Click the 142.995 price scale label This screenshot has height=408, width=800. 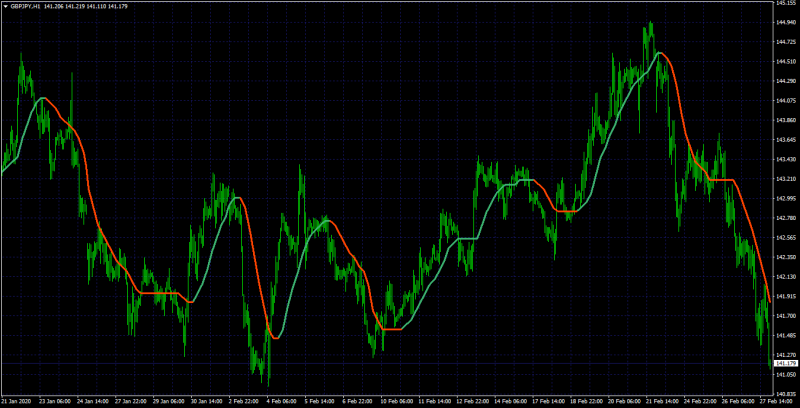[x=786, y=198]
